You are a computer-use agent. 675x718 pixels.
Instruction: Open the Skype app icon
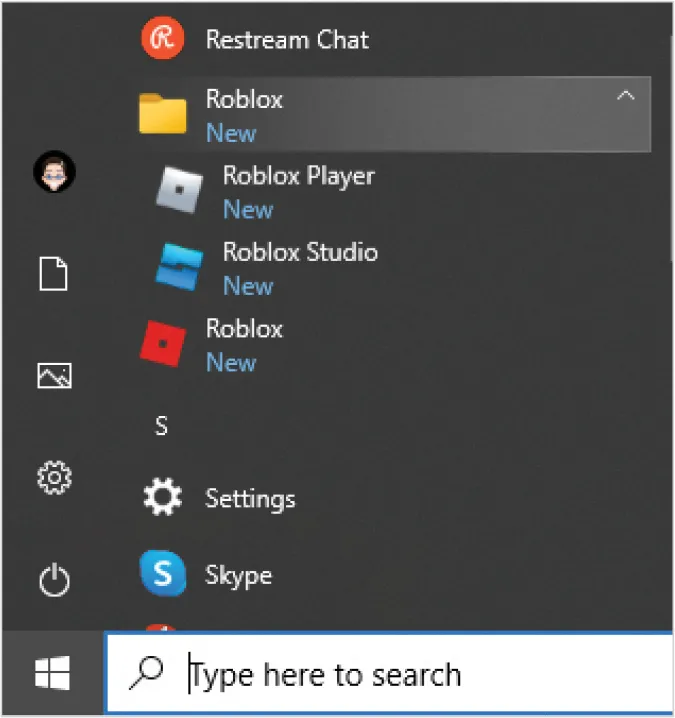(x=162, y=575)
